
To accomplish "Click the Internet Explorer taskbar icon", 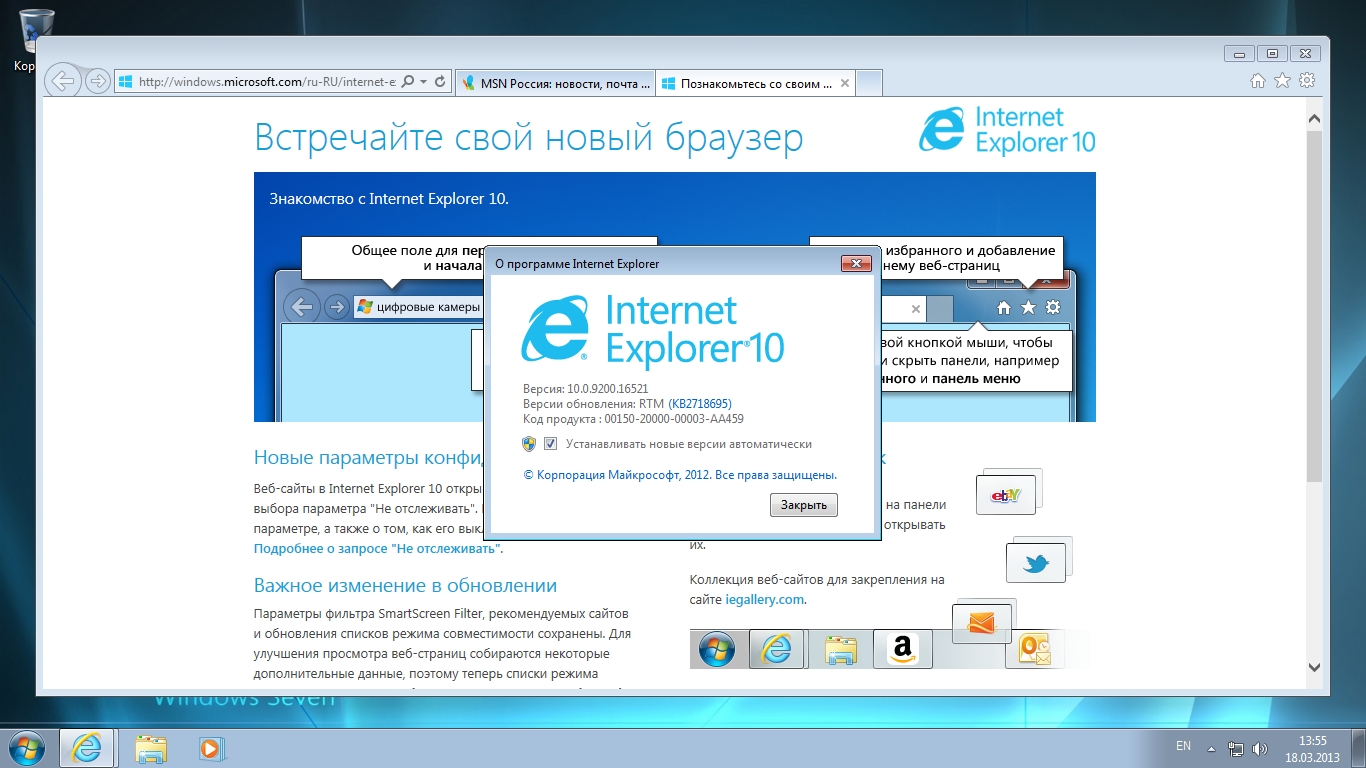I will [87, 748].
